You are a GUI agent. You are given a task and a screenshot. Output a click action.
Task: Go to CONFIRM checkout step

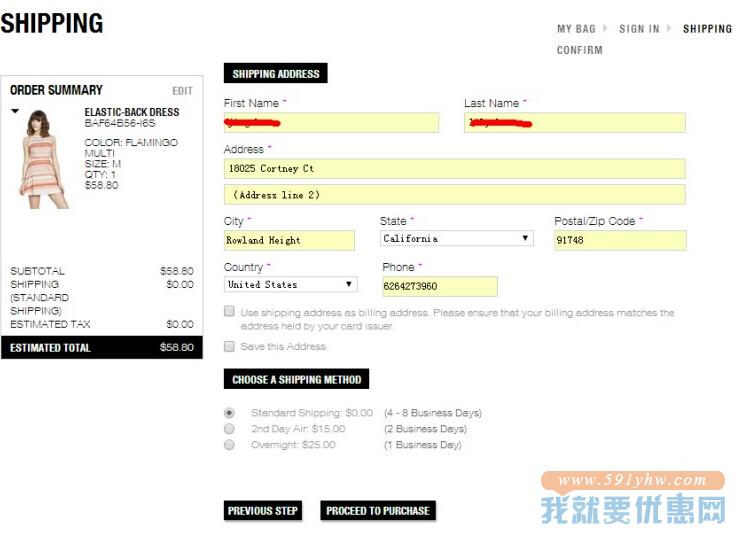tap(580, 50)
